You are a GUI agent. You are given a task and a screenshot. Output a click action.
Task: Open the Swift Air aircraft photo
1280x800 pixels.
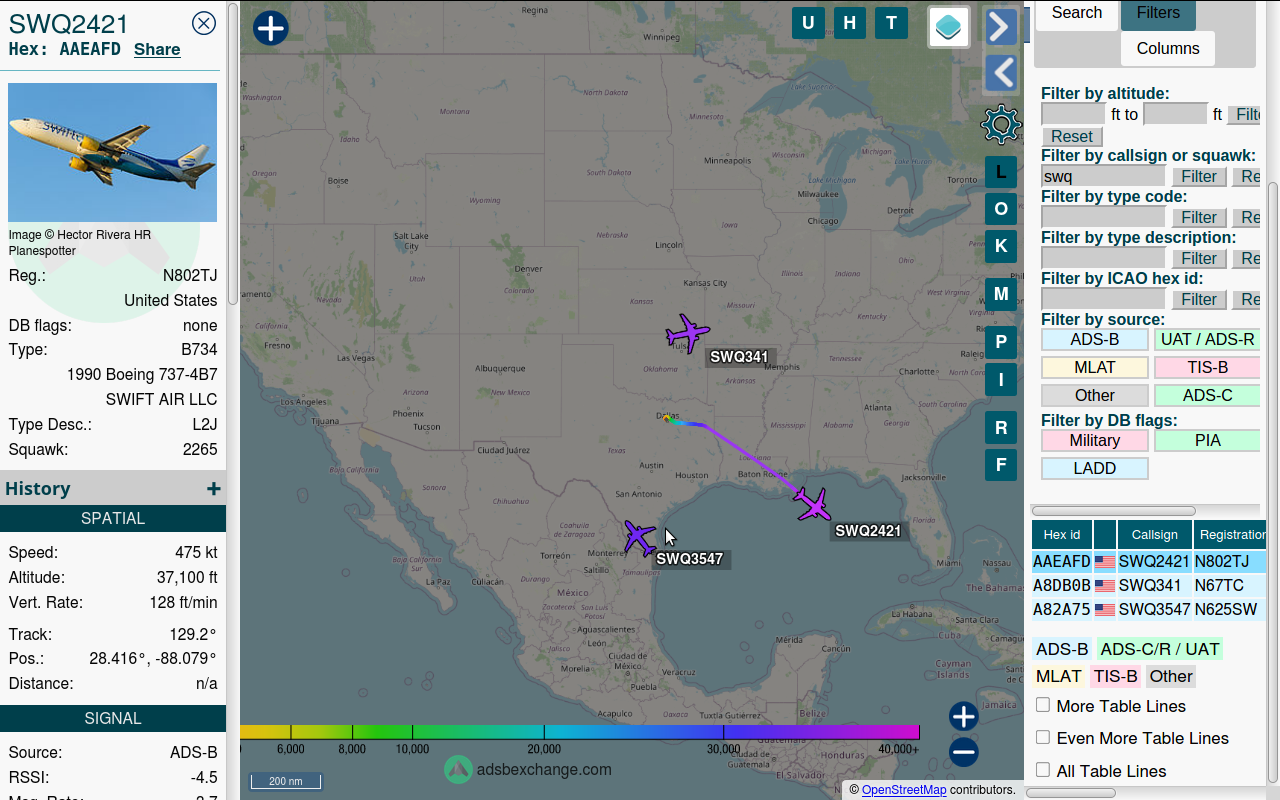[x=112, y=152]
